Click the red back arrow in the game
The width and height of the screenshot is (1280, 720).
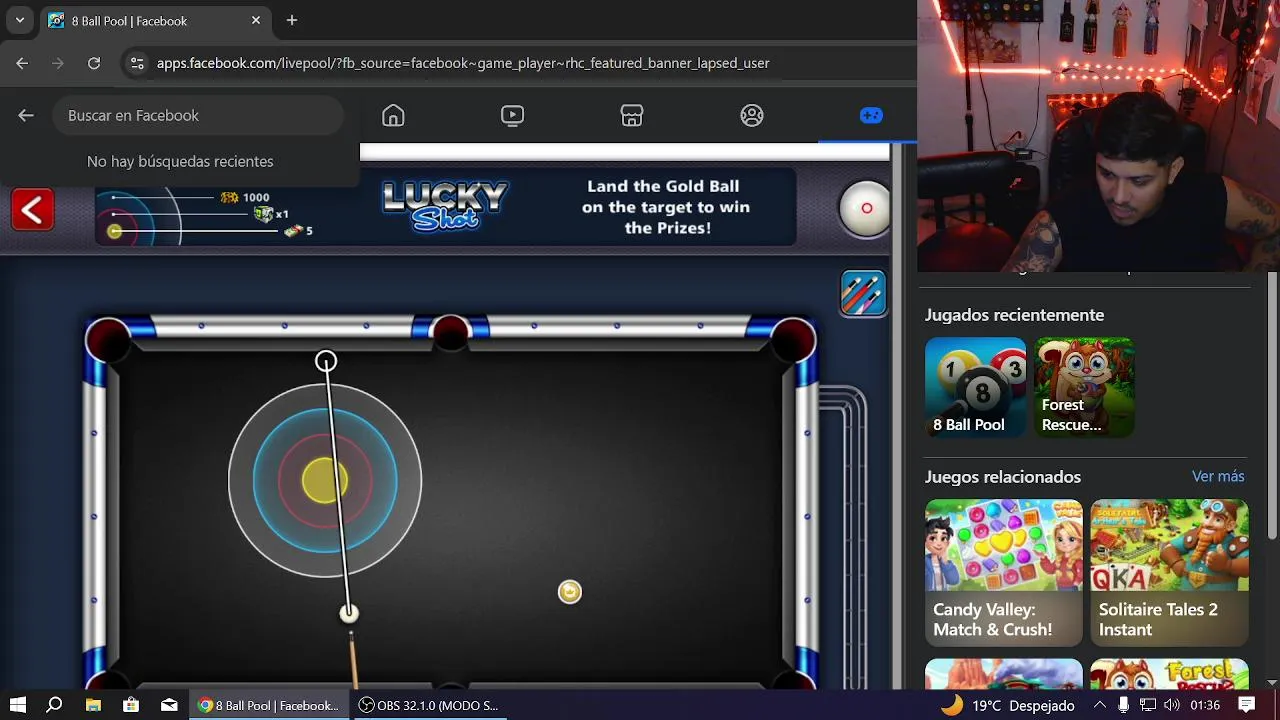[x=33, y=210]
